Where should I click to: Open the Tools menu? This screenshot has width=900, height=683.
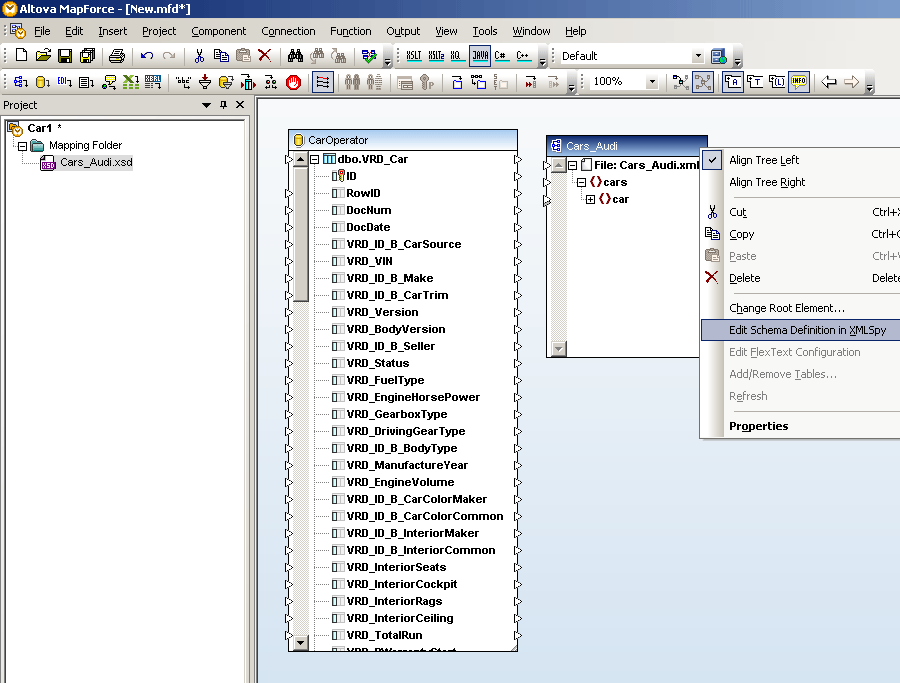tap(484, 31)
